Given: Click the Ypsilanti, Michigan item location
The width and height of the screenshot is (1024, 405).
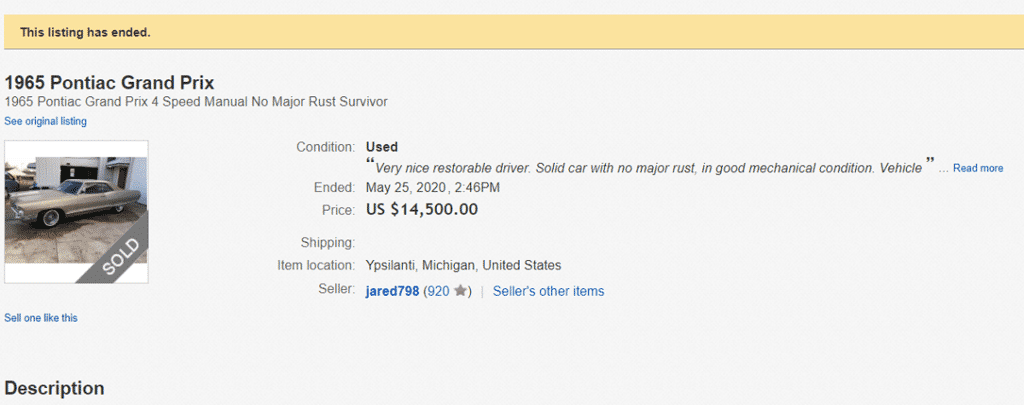Looking at the screenshot, I should point(463,265).
